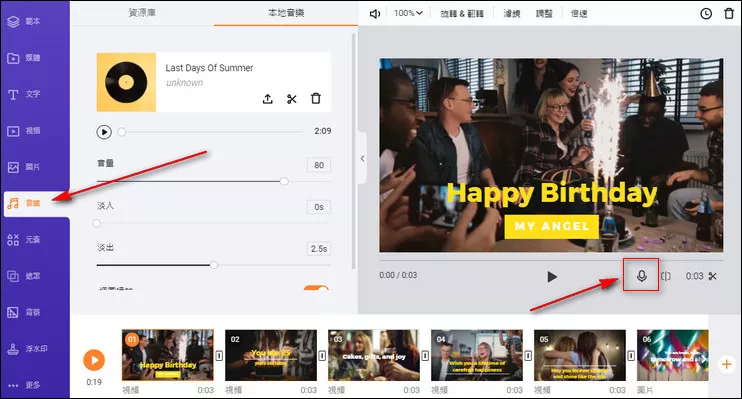Click the 淡出 fade-out slider
The image size is (742, 399).
(x=214, y=265)
